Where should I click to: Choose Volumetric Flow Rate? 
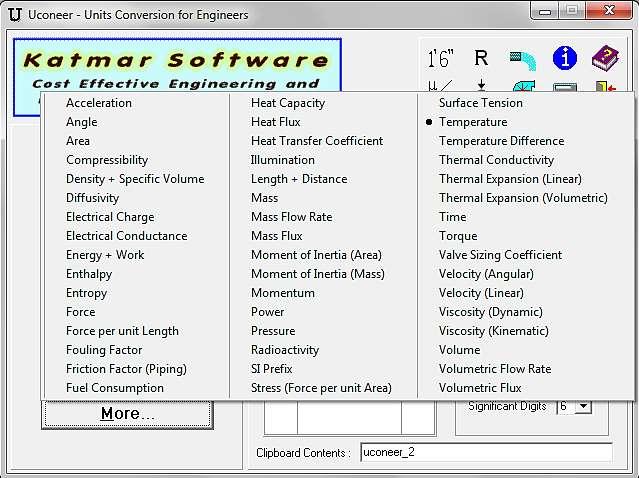pos(495,369)
